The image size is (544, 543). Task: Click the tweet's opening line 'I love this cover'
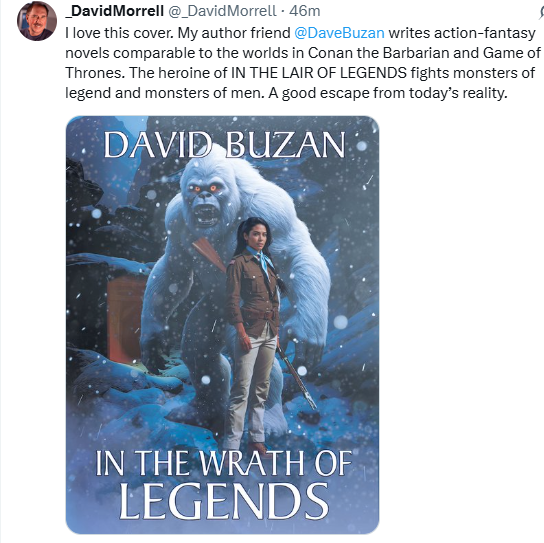119,33
